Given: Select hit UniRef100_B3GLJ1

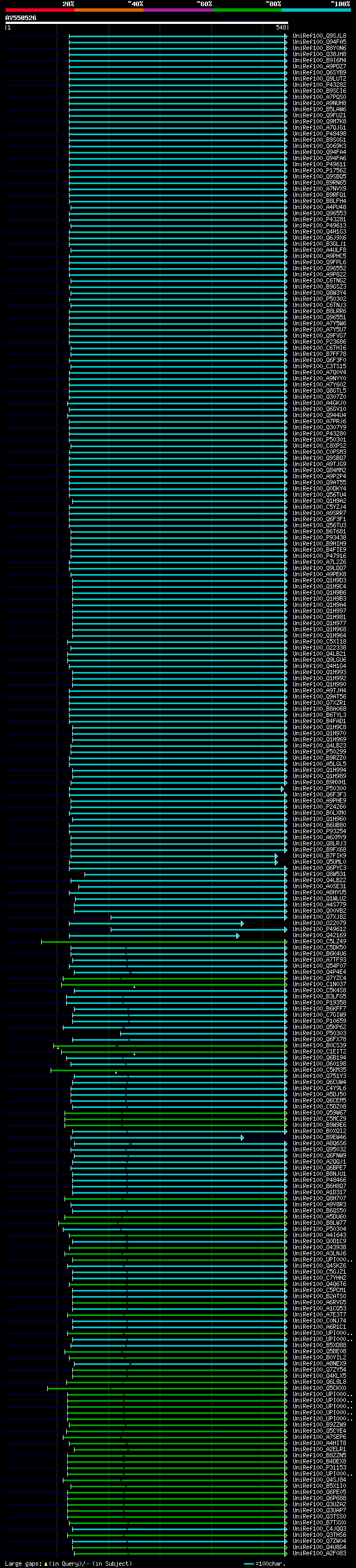Looking at the screenshot, I should pos(319,244).
